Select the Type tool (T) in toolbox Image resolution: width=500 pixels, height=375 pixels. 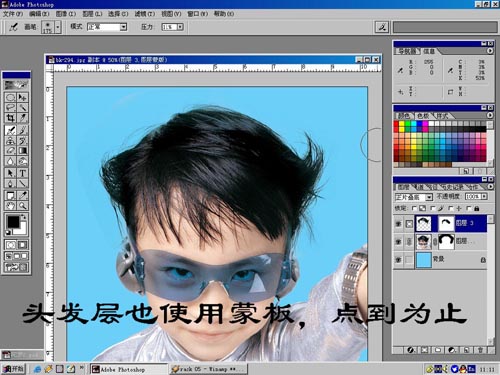[x=23, y=173]
